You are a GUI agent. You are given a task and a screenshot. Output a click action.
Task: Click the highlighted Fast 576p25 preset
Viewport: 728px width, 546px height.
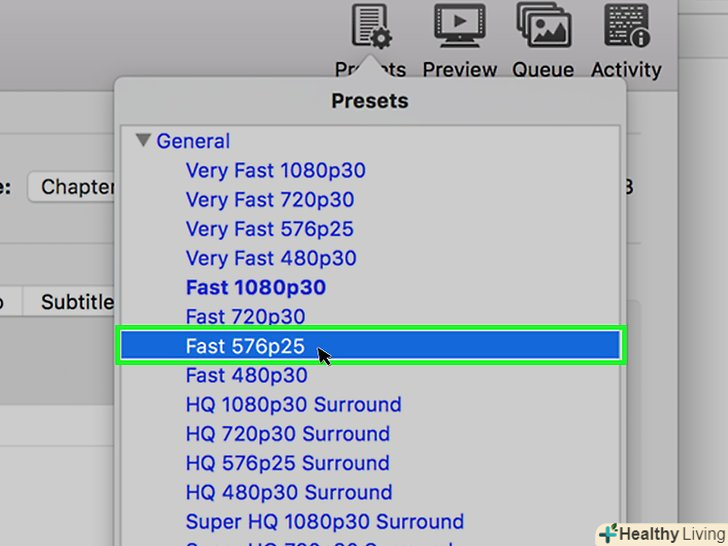pos(246,346)
